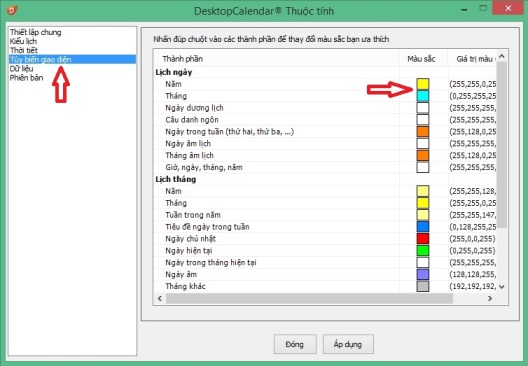Show the 'Phiên bản' page

point(26,78)
